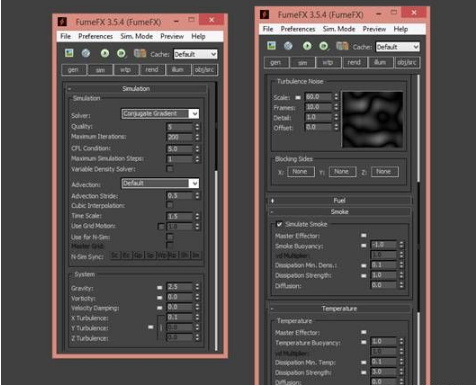The image size is (476, 386).
Task: Click Blocking Sides X None button
Action: (300, 172)
